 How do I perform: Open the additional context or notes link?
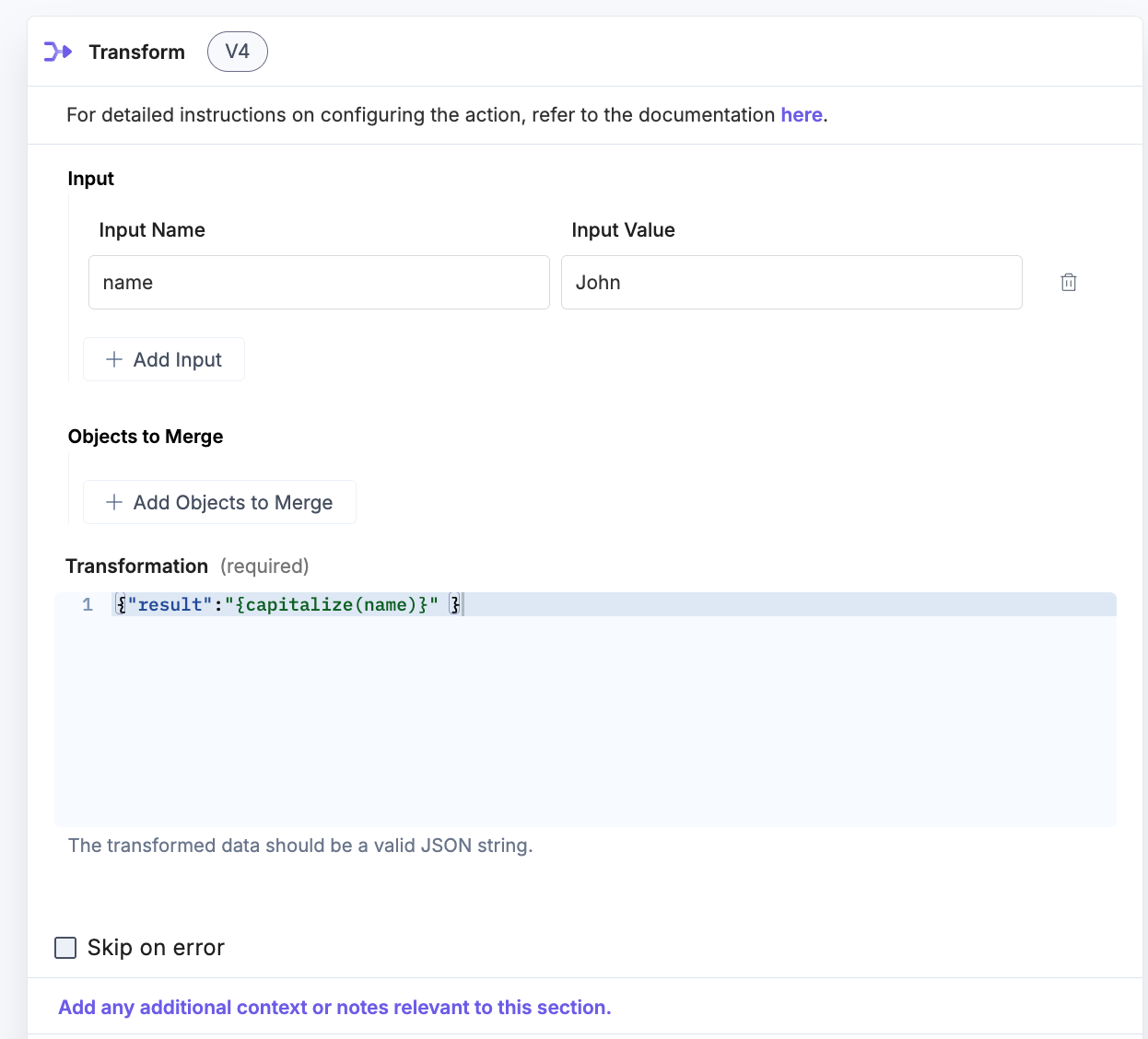point(334,1008)
